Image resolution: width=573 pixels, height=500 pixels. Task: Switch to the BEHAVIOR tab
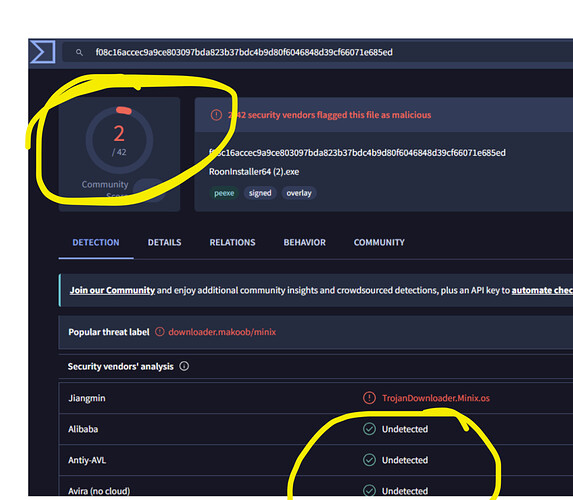(304, 242)
